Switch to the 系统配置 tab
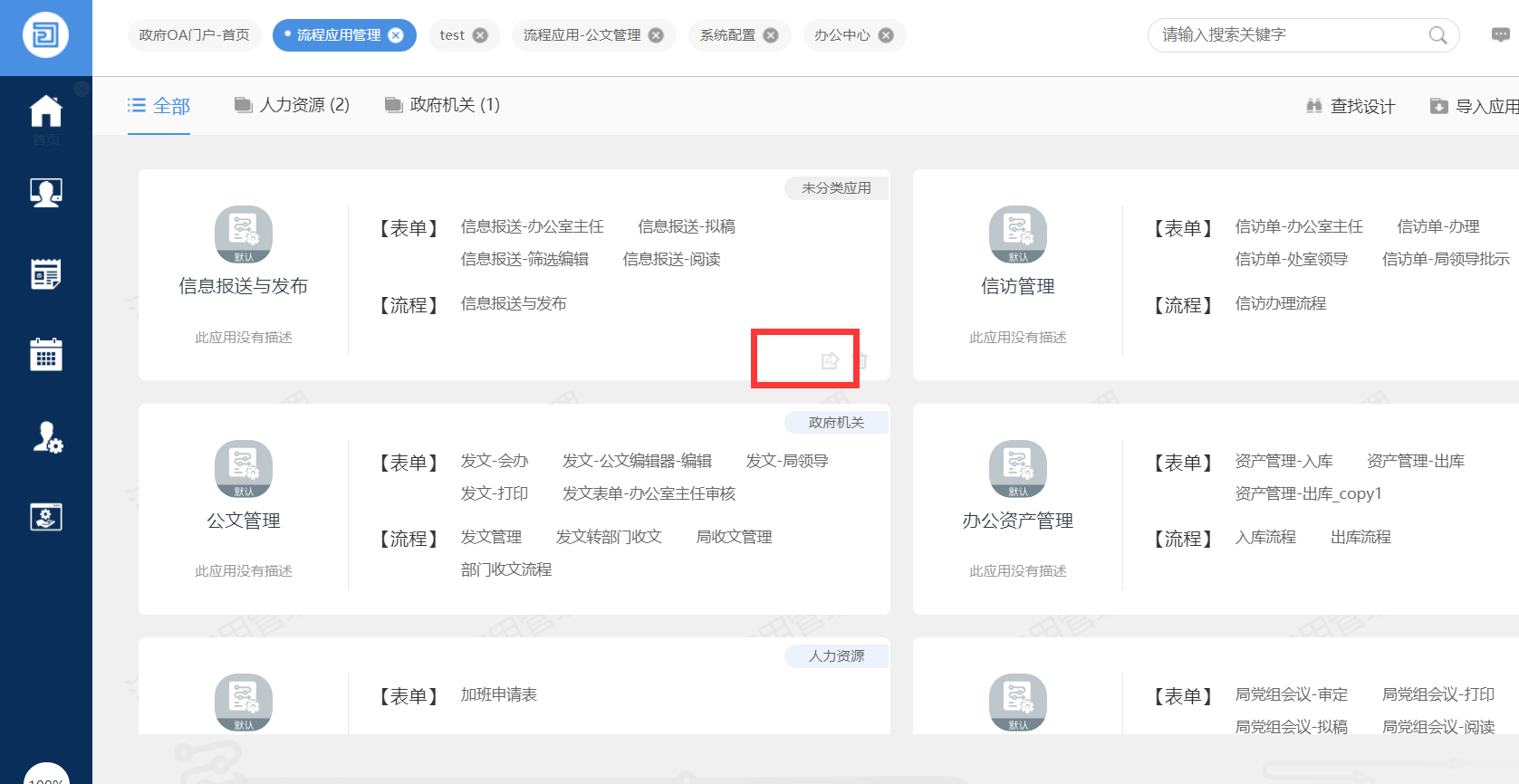The width and height of the screenshot is (1519, 784). (727, 35)
